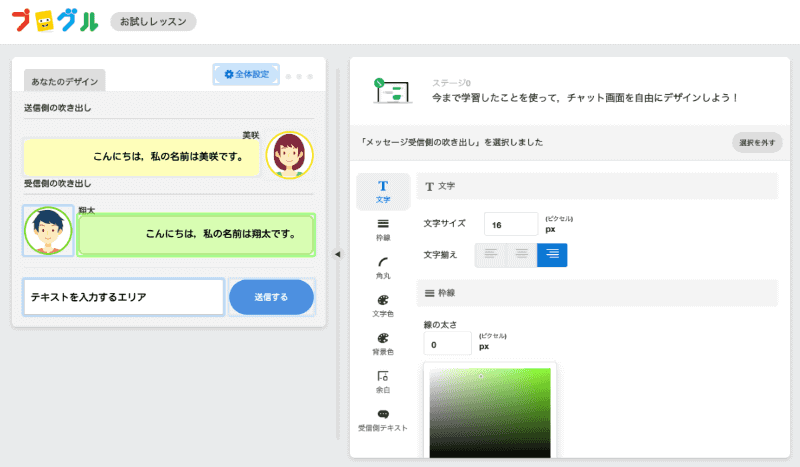The image size is (800, 467).
Task: Click the 受信側の吹き出し label
Action: (x=58, y=183)
